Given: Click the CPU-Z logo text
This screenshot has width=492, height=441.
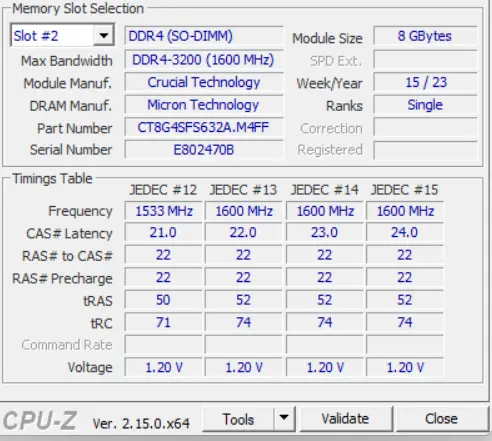Looking at the screenshot, I should 40,421.
